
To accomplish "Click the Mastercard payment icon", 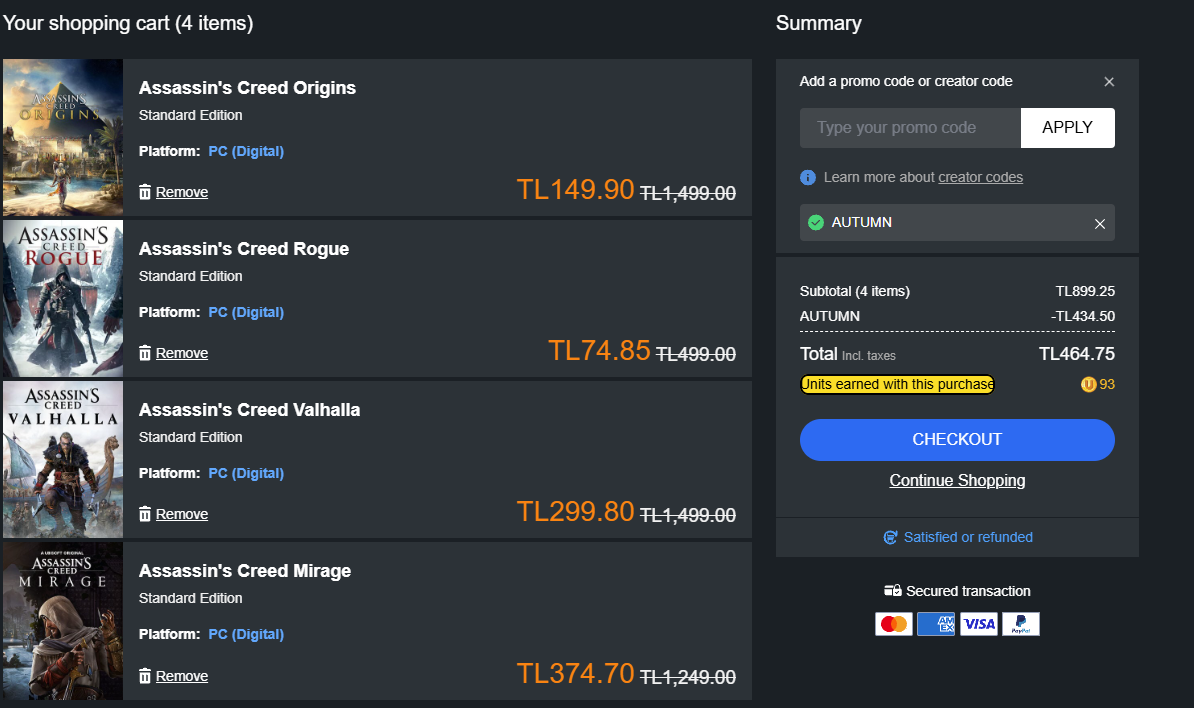I will point(894,624).
